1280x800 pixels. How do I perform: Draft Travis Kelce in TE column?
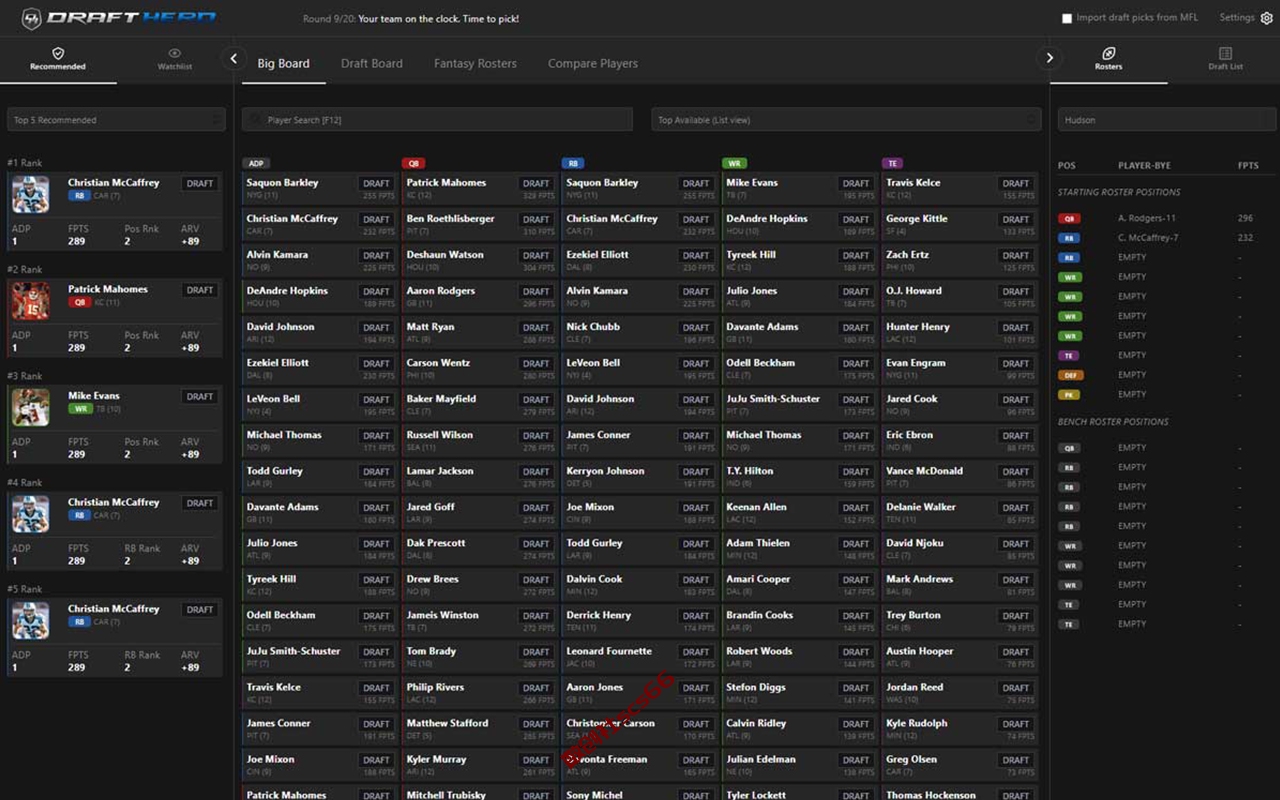click(x=1016, y=184)
